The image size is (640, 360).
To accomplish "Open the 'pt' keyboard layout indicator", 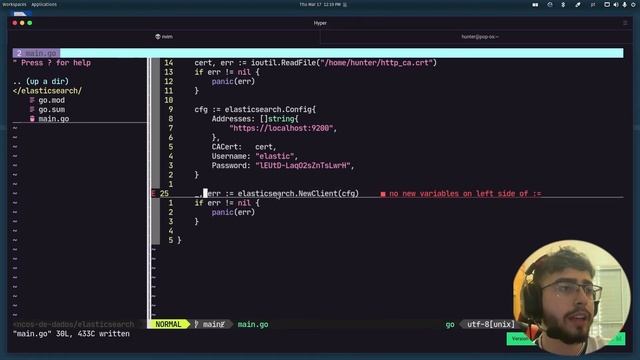I will pos(593,4).
